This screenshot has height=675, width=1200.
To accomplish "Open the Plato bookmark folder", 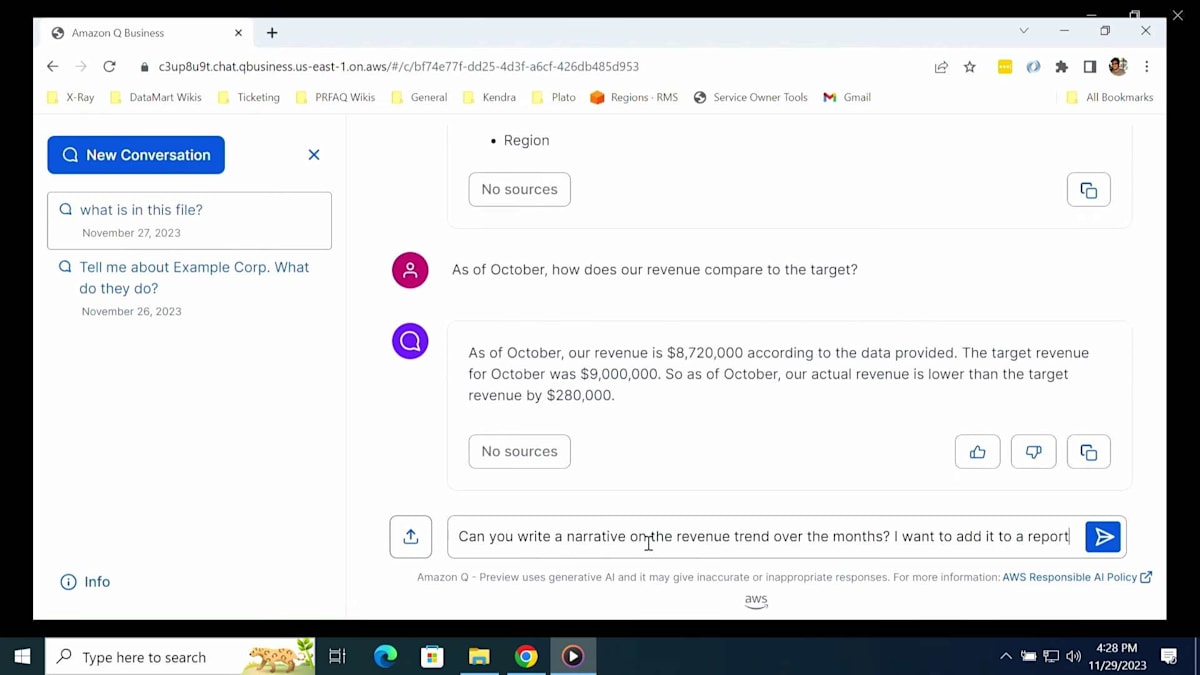I will (x=554, y=97).
